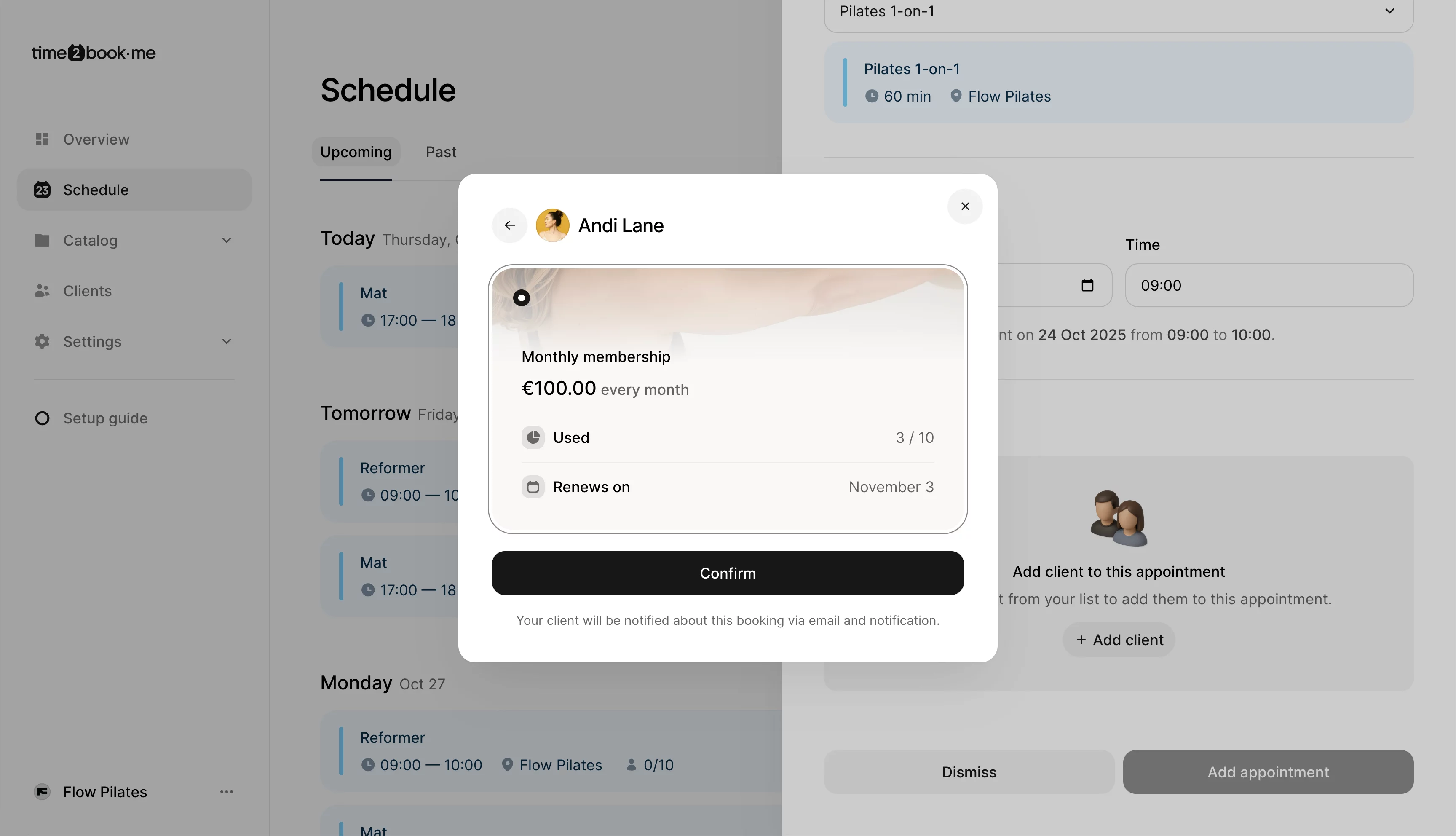
Task: Click the Flow Pilates workspace icon
Action: [42, 792]
